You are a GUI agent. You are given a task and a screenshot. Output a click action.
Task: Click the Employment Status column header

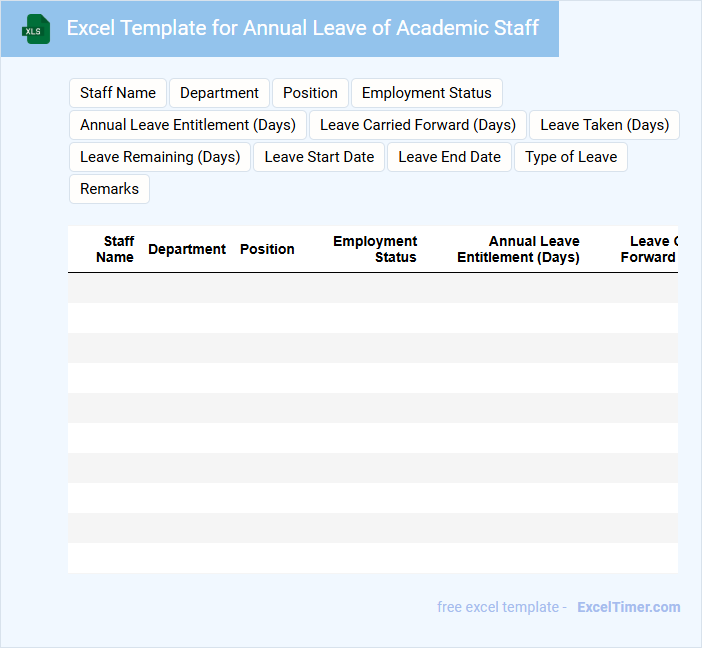pyautogui.click(x=376, y=249)
